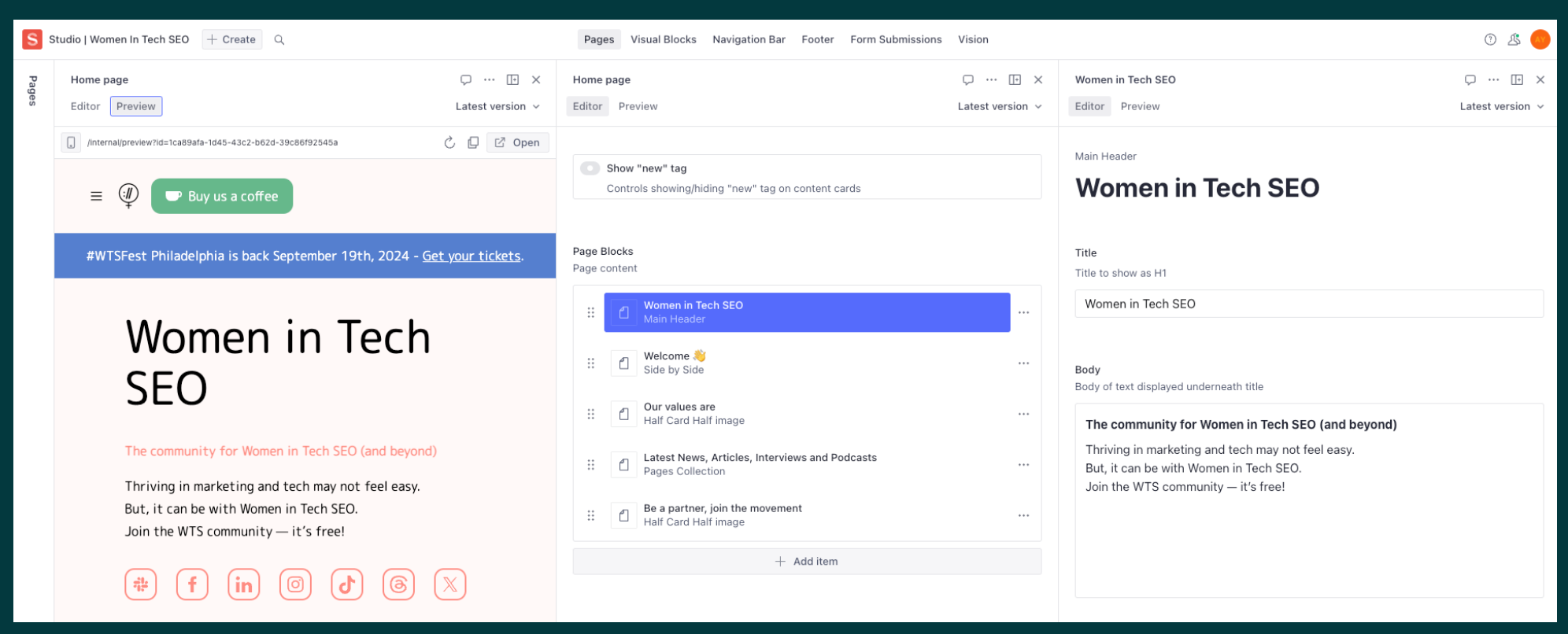
Task: Open options menu for Welcome block
Action: [x=1023, y=363]
